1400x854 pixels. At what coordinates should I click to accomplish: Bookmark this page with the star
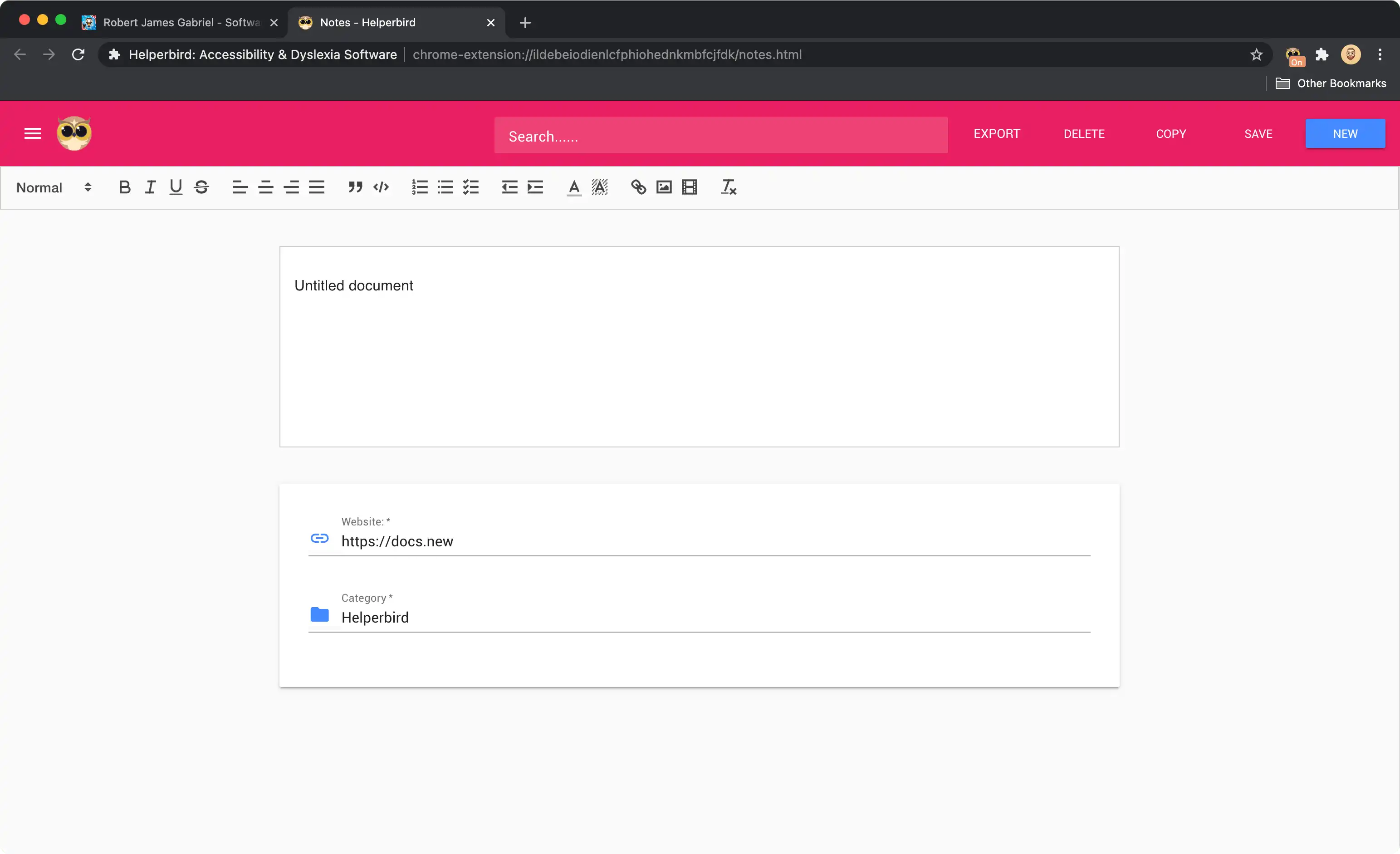point(1256,54)
